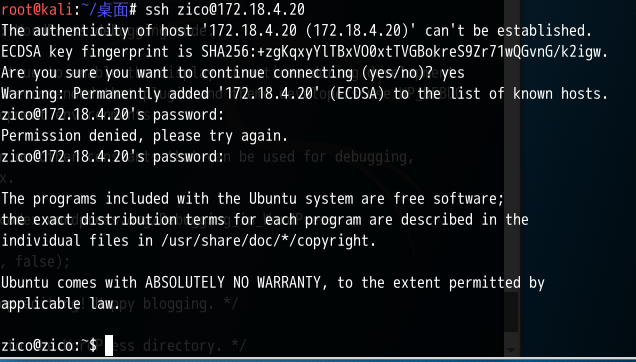Click the 'Ubuntu system are free software' text
This screenshot has width=636, height=362.
[376, 199]
